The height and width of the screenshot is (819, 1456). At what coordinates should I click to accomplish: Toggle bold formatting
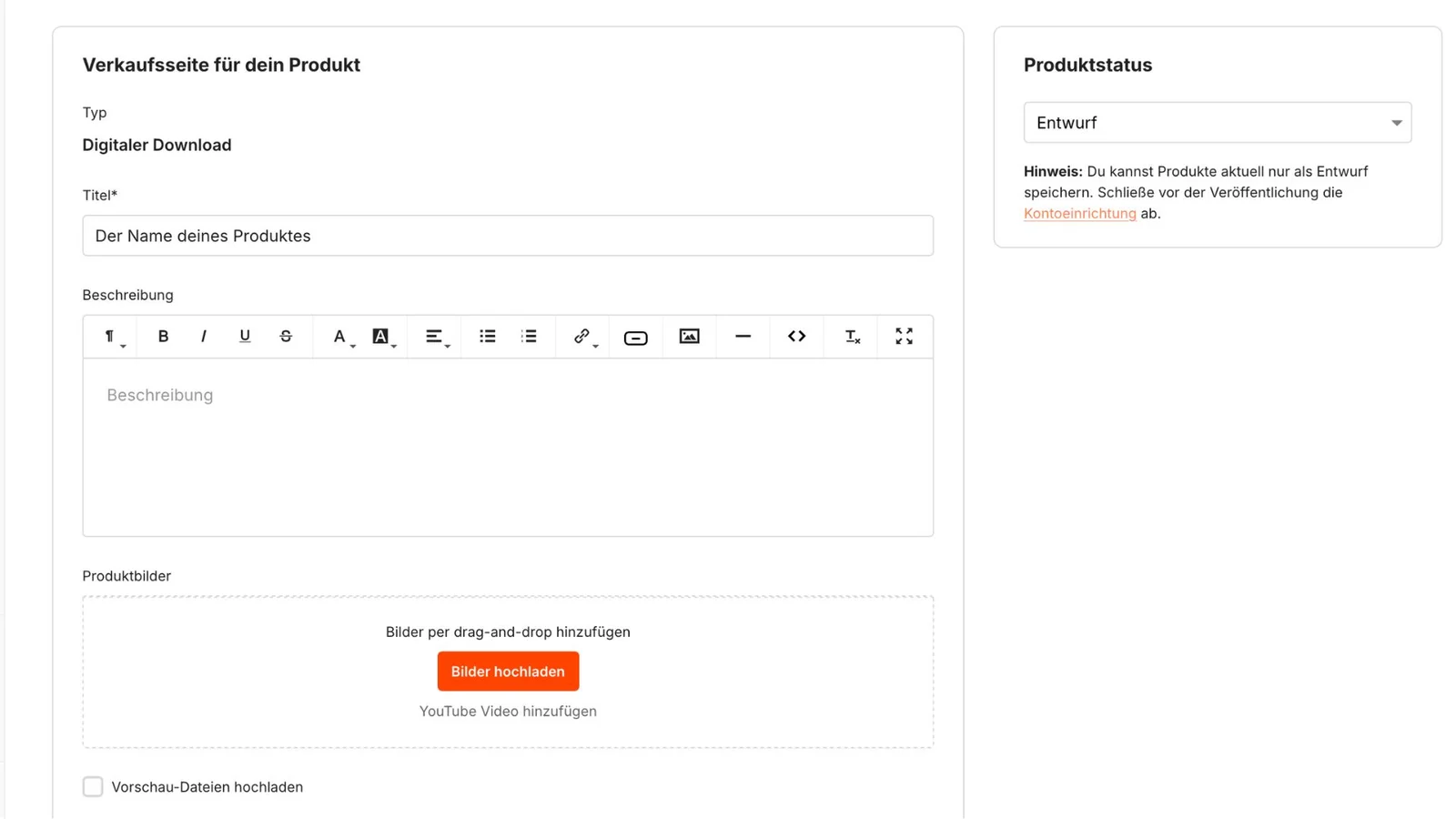163,337
